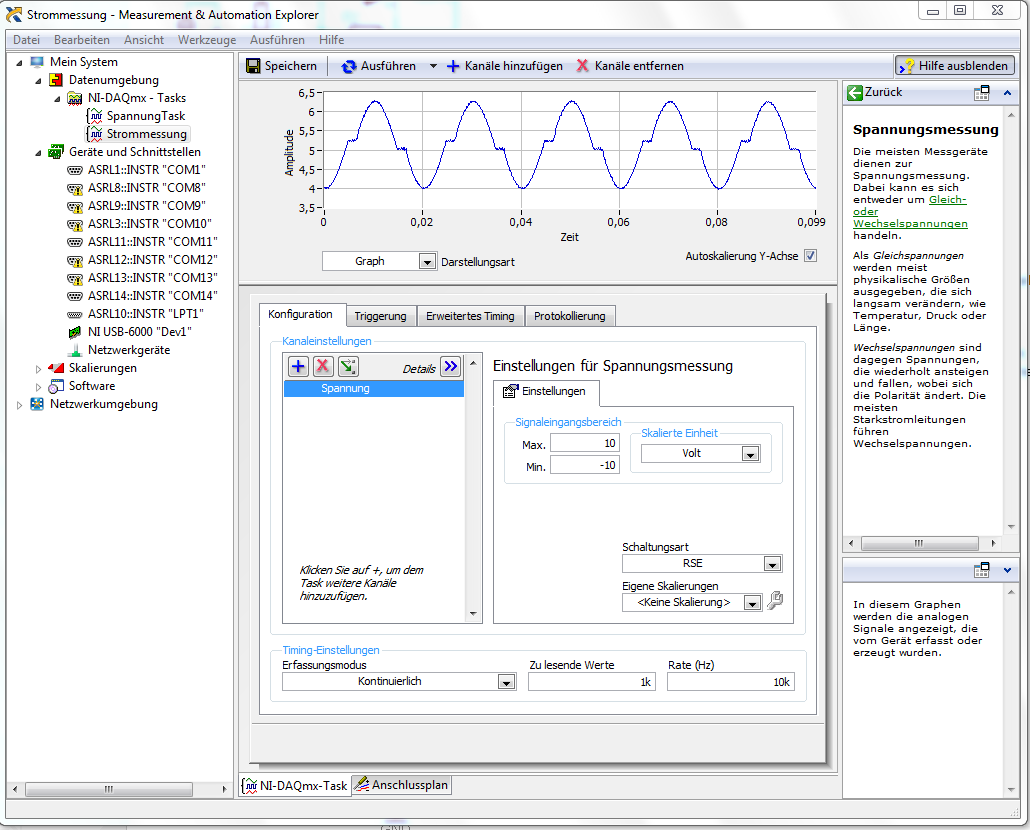Open the Ansicht menu
The image size is (1030, 830).
(144, 40)
